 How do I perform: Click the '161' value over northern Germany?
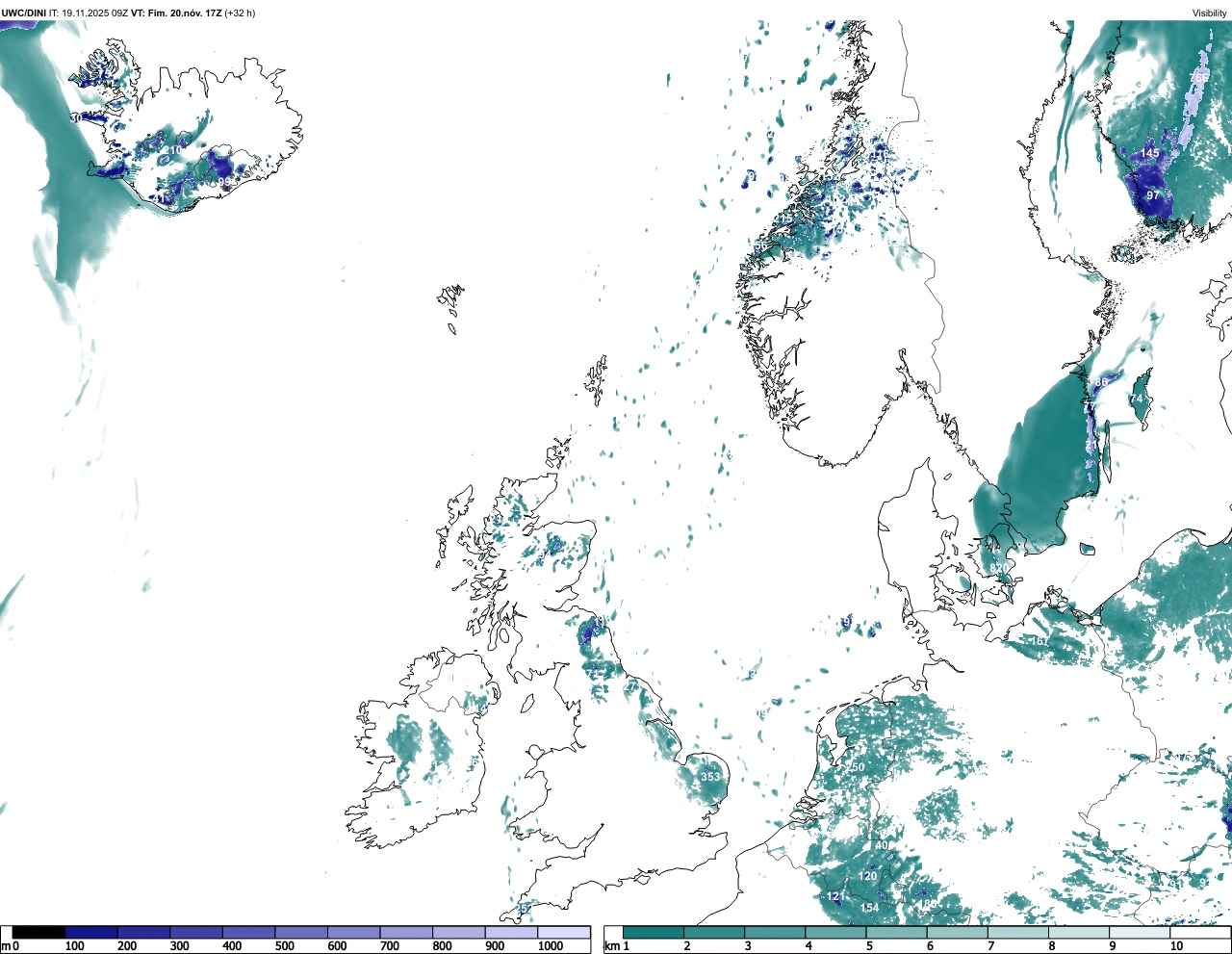1039,641
